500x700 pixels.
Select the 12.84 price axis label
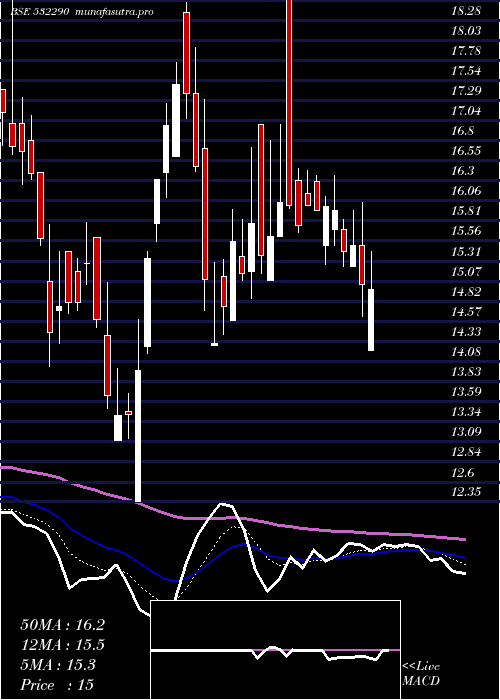coord(466,452)
